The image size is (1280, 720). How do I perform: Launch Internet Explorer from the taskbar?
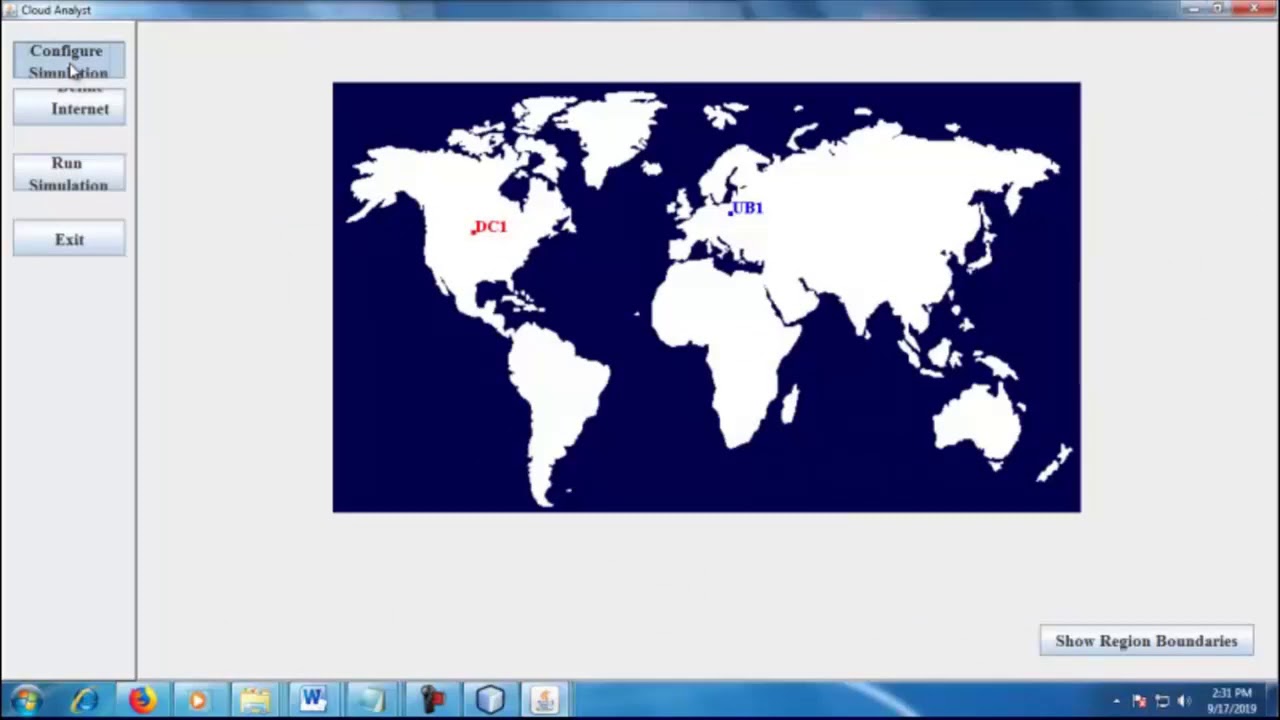point(85,700)
